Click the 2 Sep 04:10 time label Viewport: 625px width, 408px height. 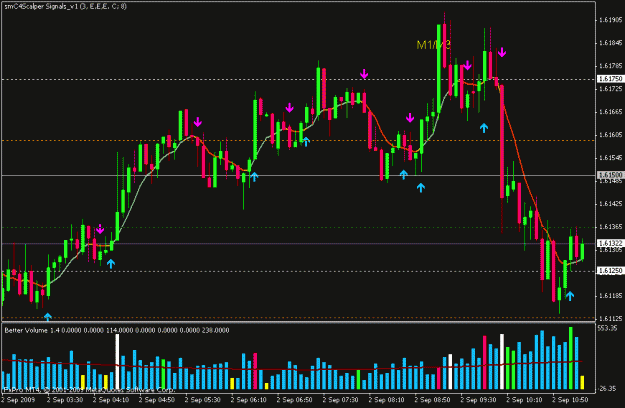point(111,400)
